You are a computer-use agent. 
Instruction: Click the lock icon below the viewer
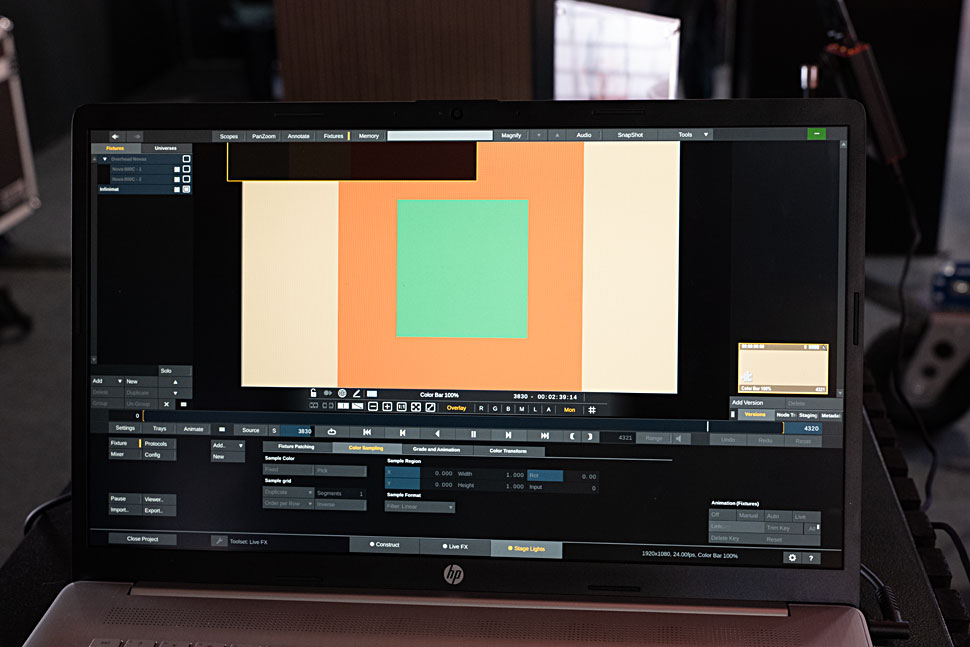click(x=314, y=393)
